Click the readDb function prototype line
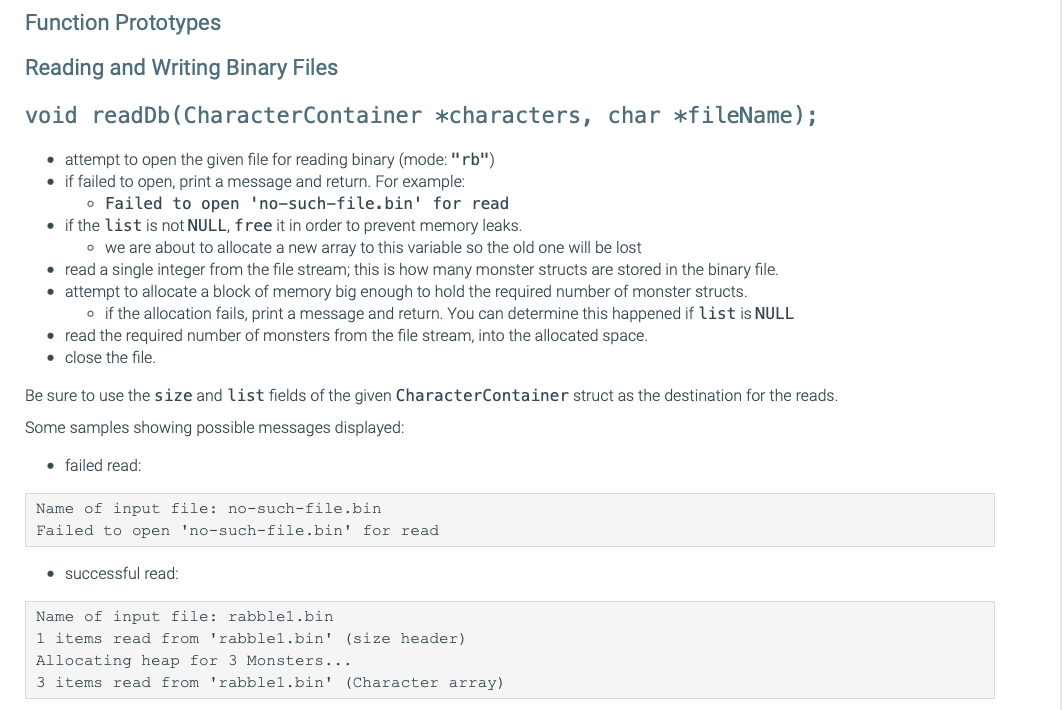 click(x=421, y=116)
